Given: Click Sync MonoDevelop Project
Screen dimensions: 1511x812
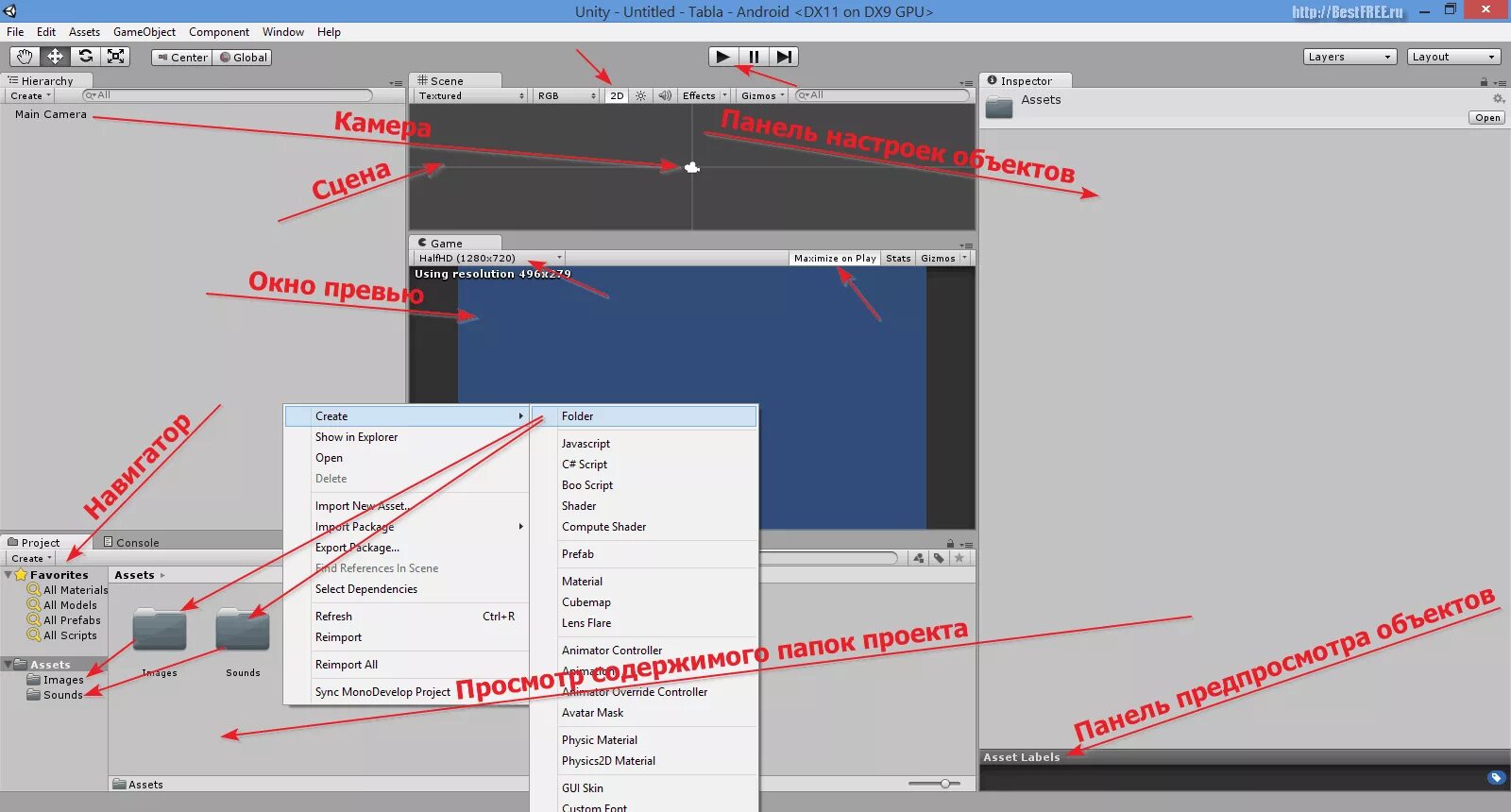Looking at the screenshot, I should (x=406, y=692).
